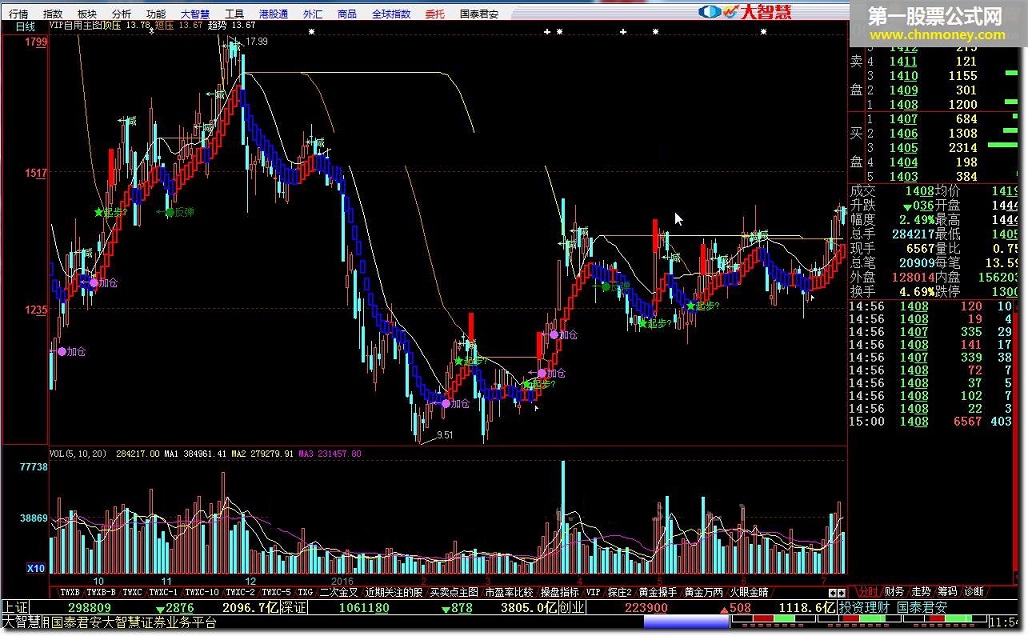
Task: Switch to 诊断 side panel tab
Action: 974,591
